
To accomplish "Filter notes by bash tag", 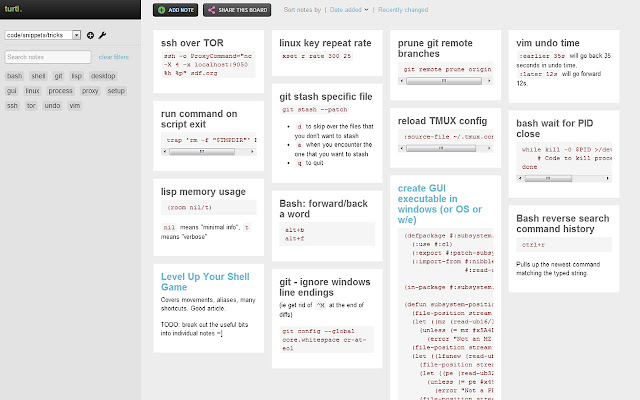I will click(x=14, y=76).
